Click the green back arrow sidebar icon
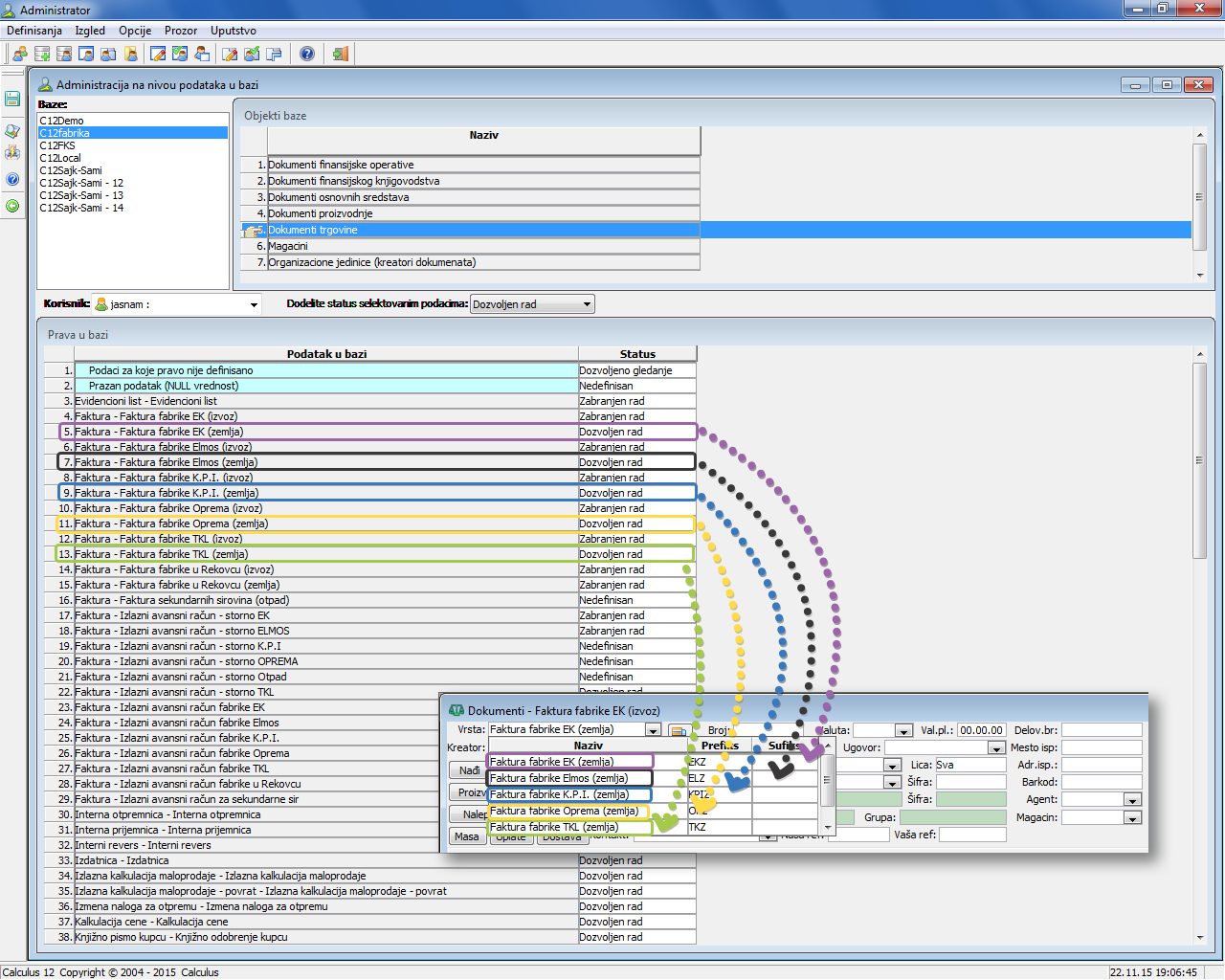1225x980 pixels. pyautogui.click(x=12, y=206)
